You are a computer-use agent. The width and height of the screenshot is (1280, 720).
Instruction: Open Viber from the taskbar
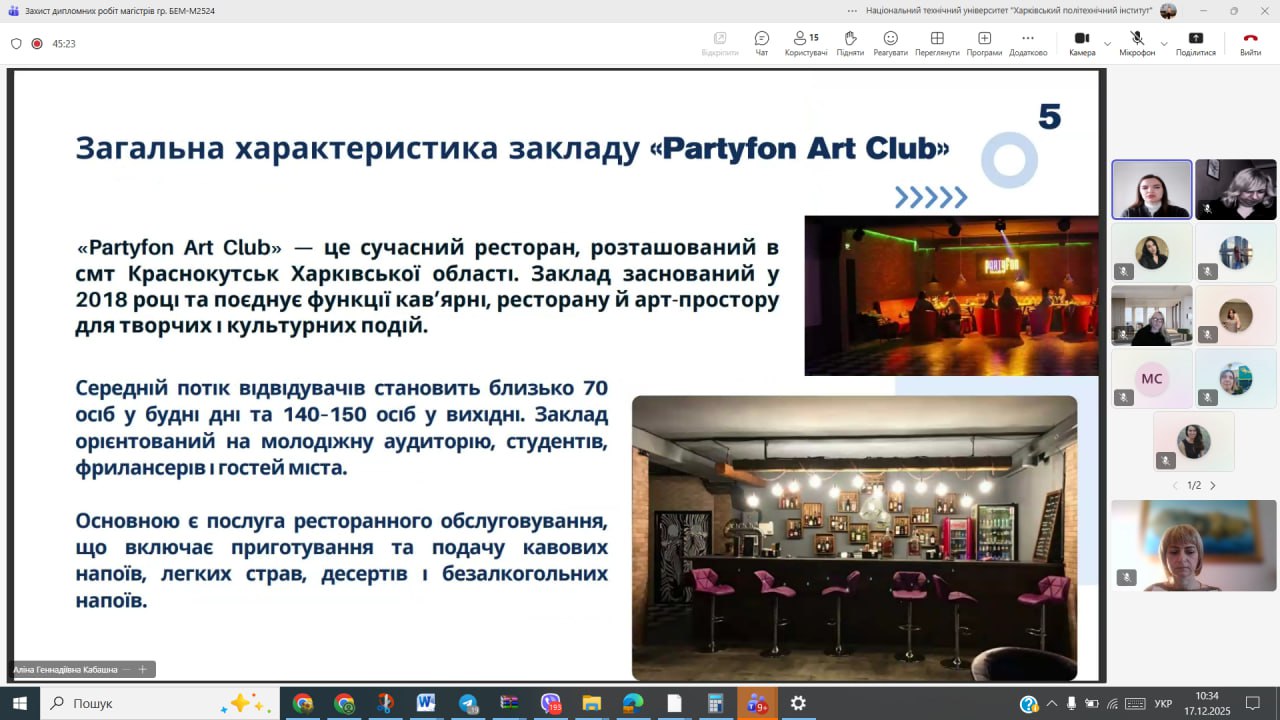tap(551, 703)
